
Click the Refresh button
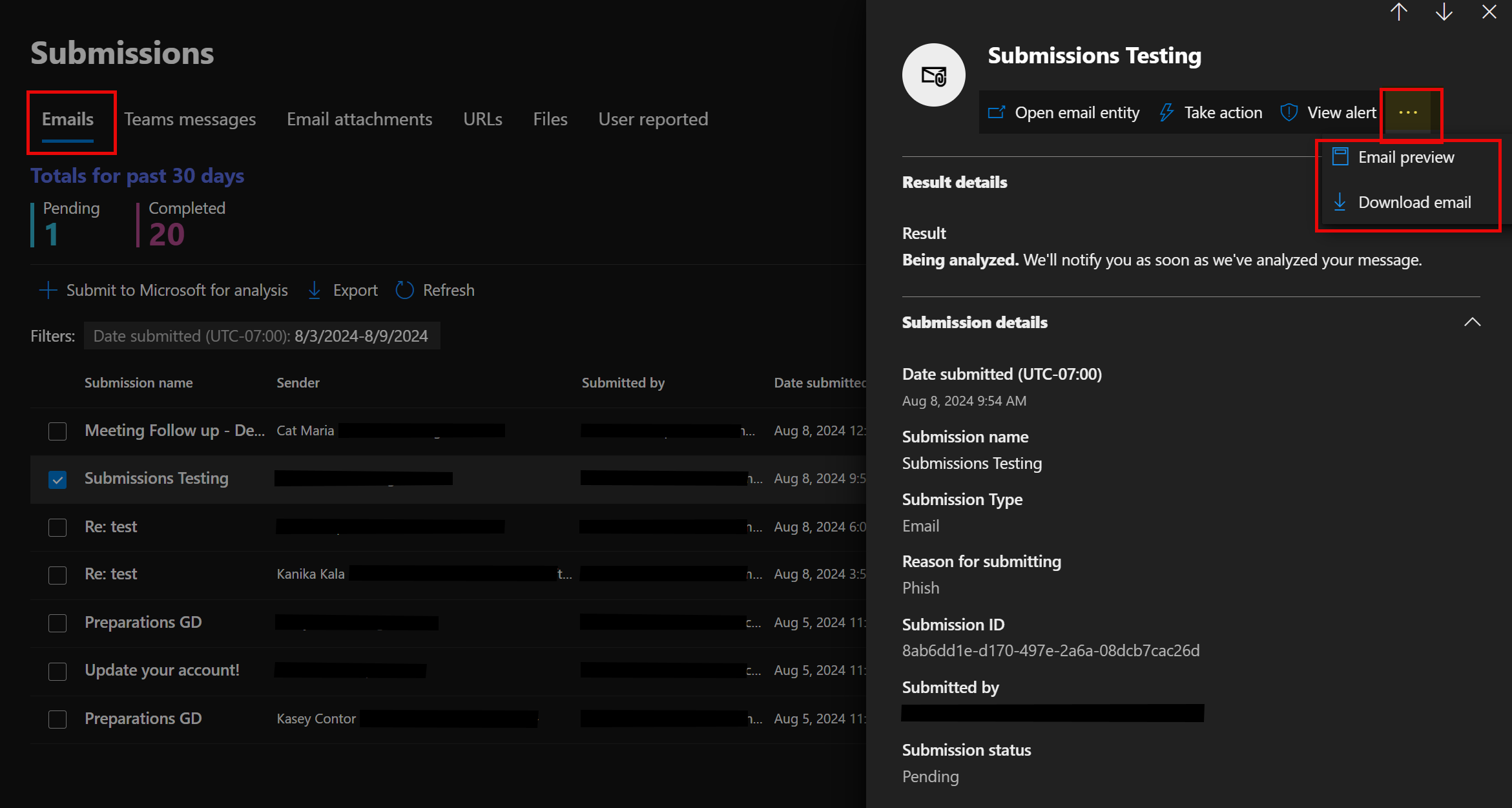pyautogui.click(x=434, y=291)
